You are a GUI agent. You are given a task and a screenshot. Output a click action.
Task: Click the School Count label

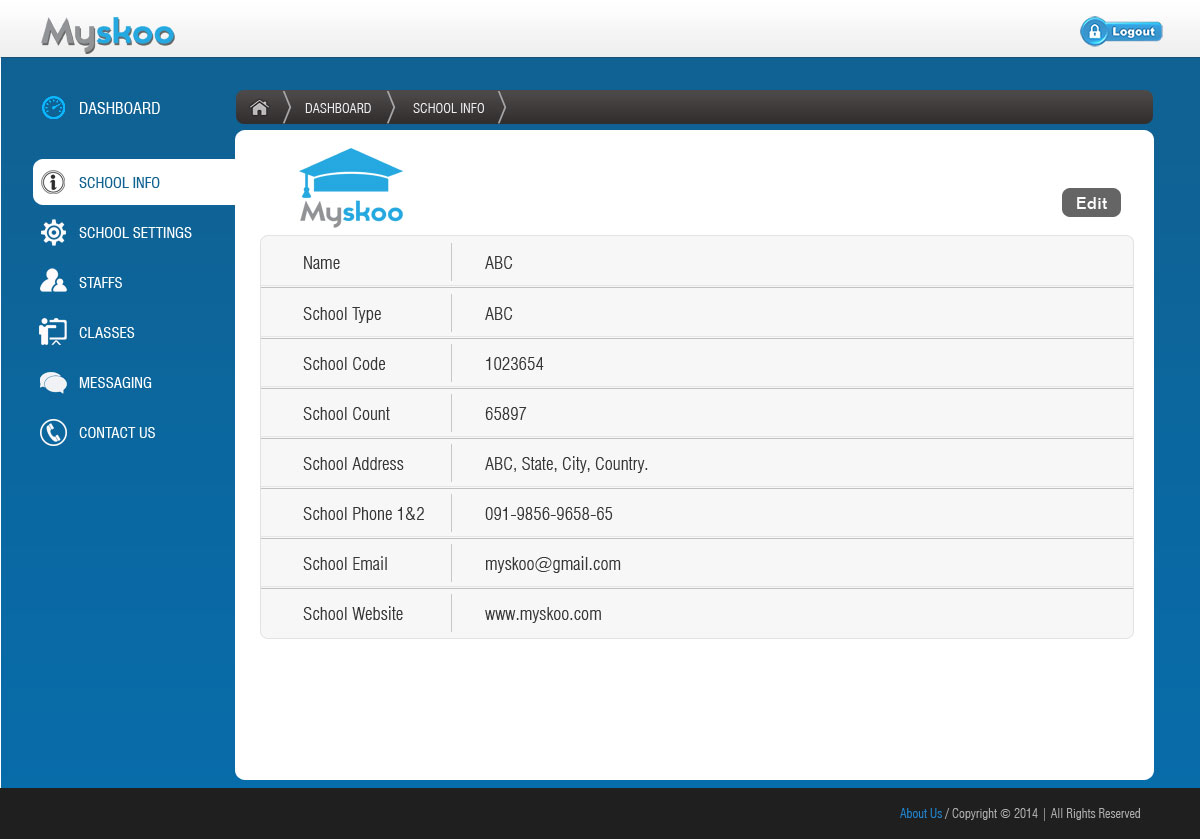346,414
